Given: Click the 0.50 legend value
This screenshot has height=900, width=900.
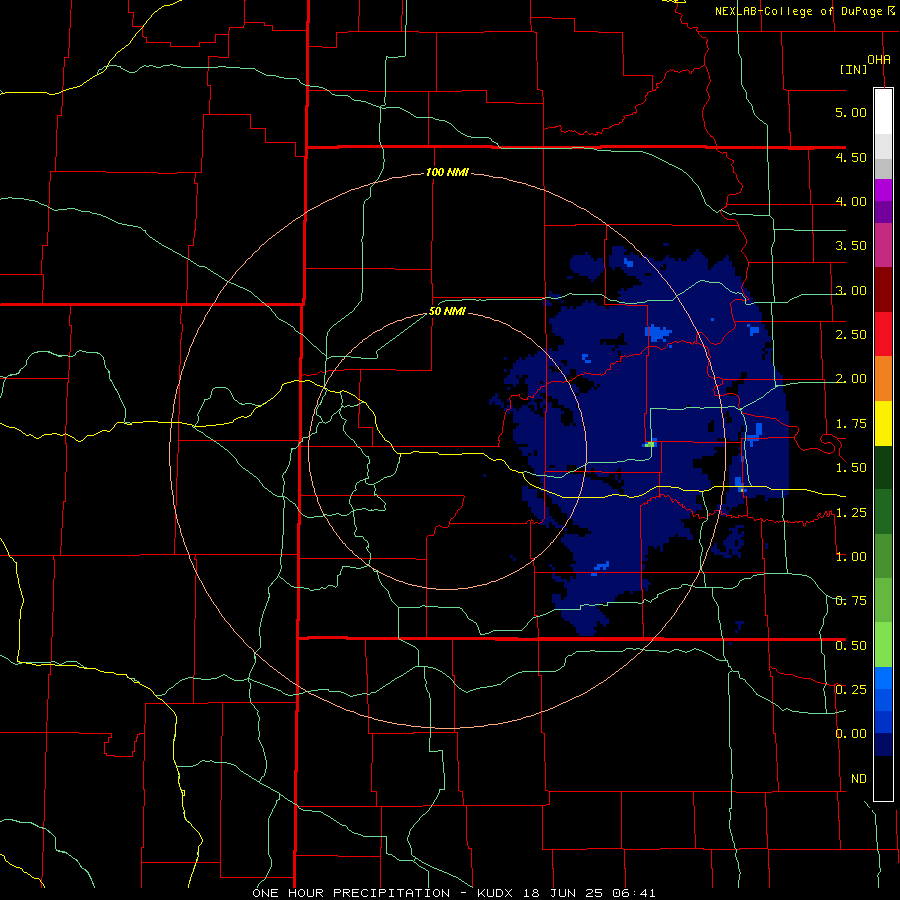Looking at the screenshot, I should [851, 646].
